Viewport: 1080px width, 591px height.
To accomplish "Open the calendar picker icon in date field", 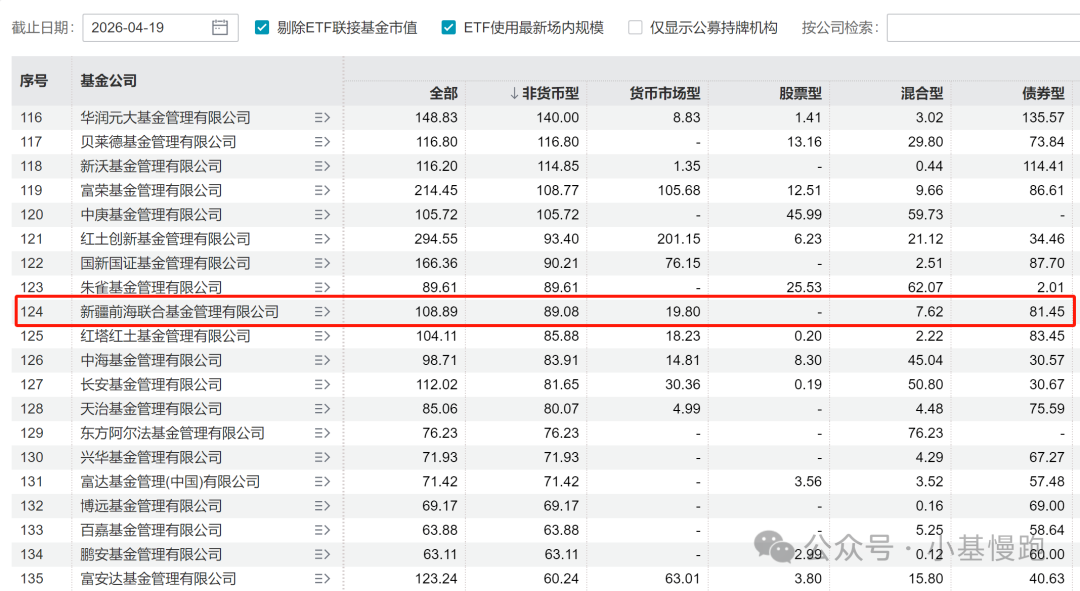I will point(220,28).
